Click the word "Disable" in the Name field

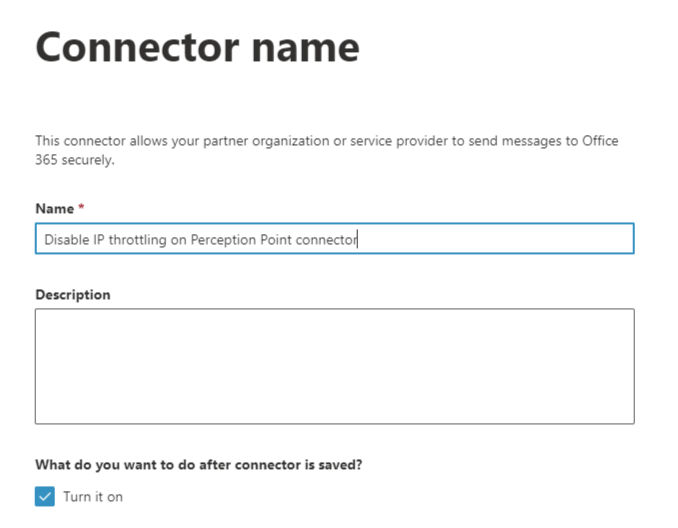point(66,240)
